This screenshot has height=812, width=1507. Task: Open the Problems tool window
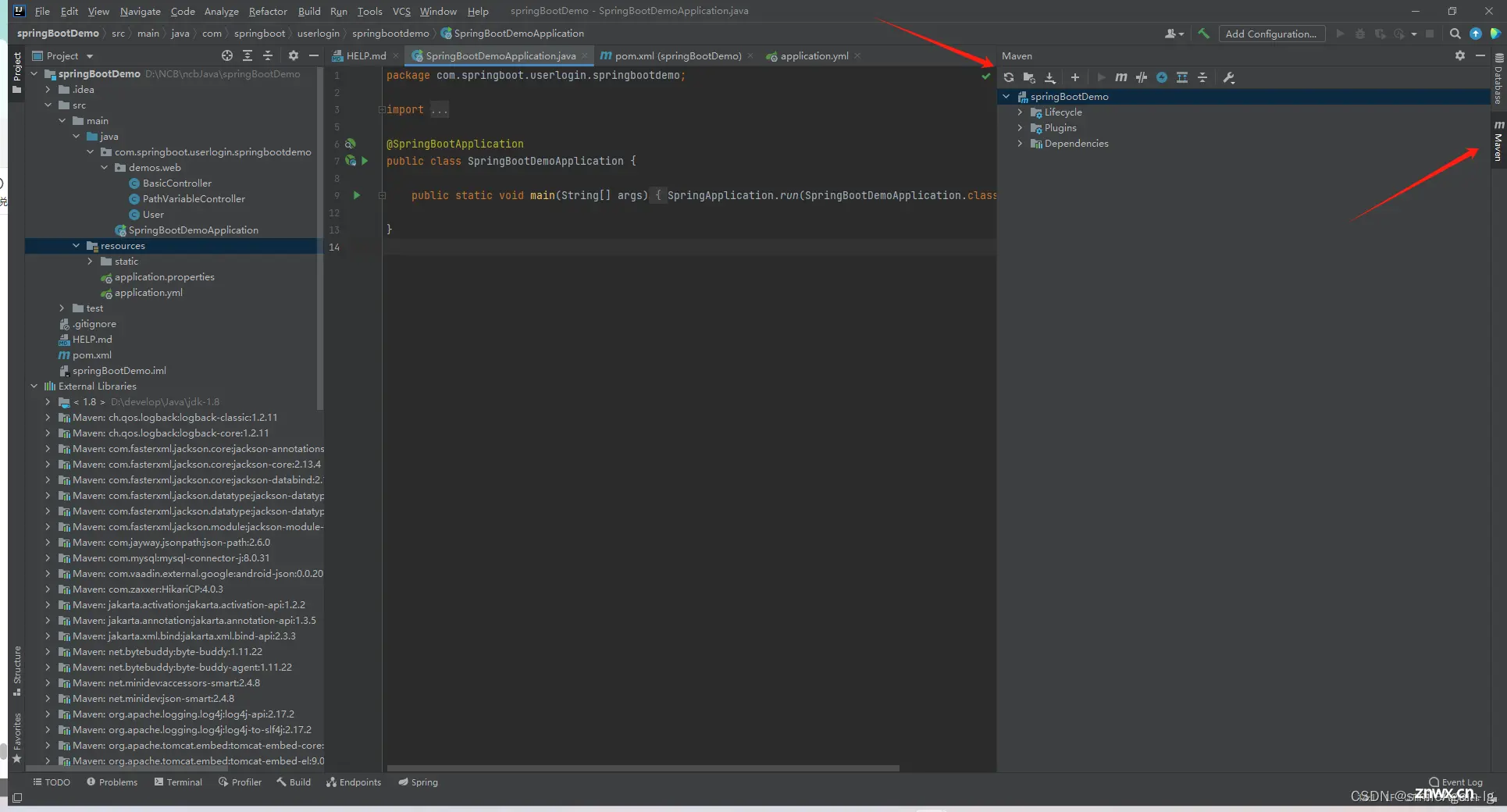[112, 782]
